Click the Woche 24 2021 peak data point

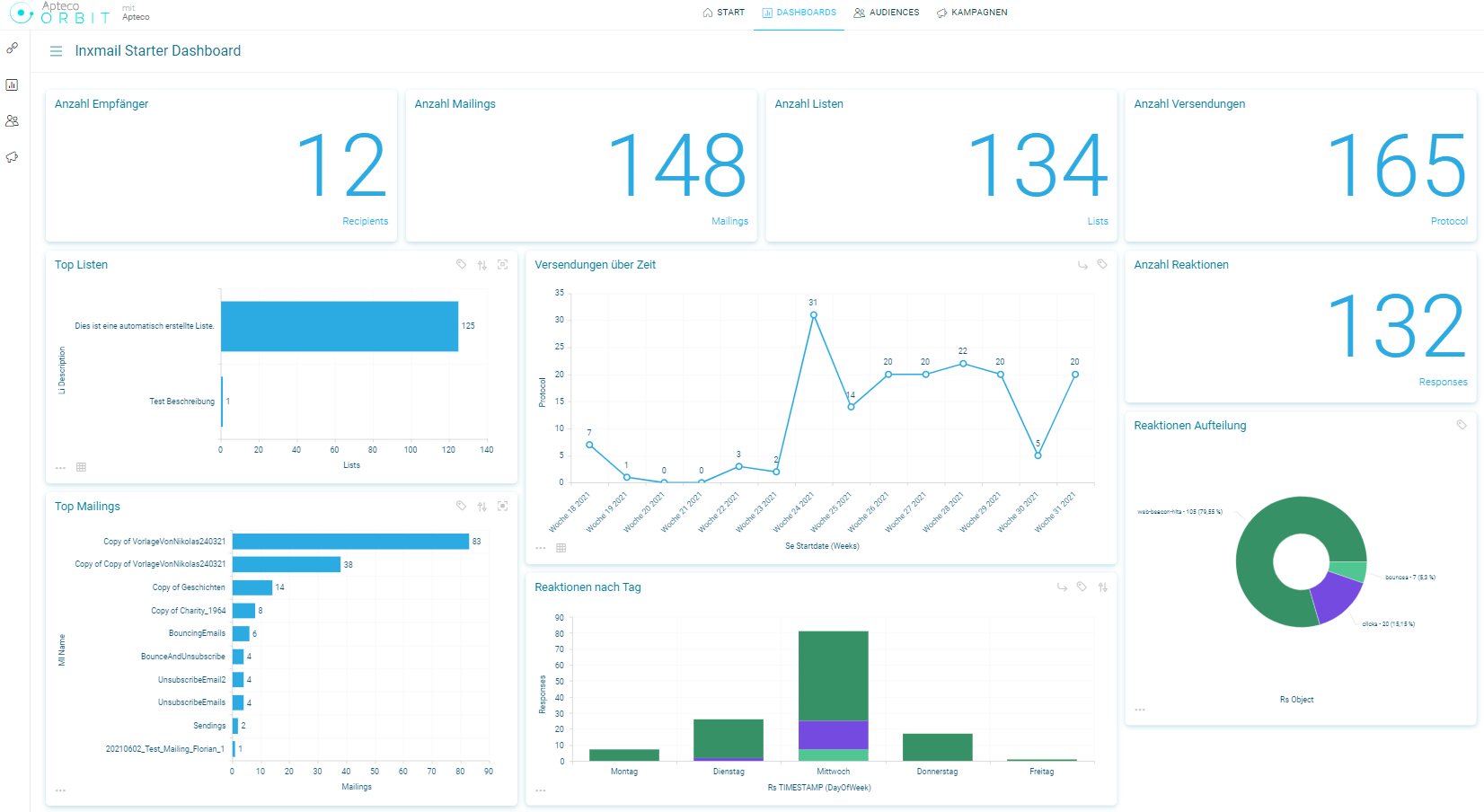pos(813,314)
